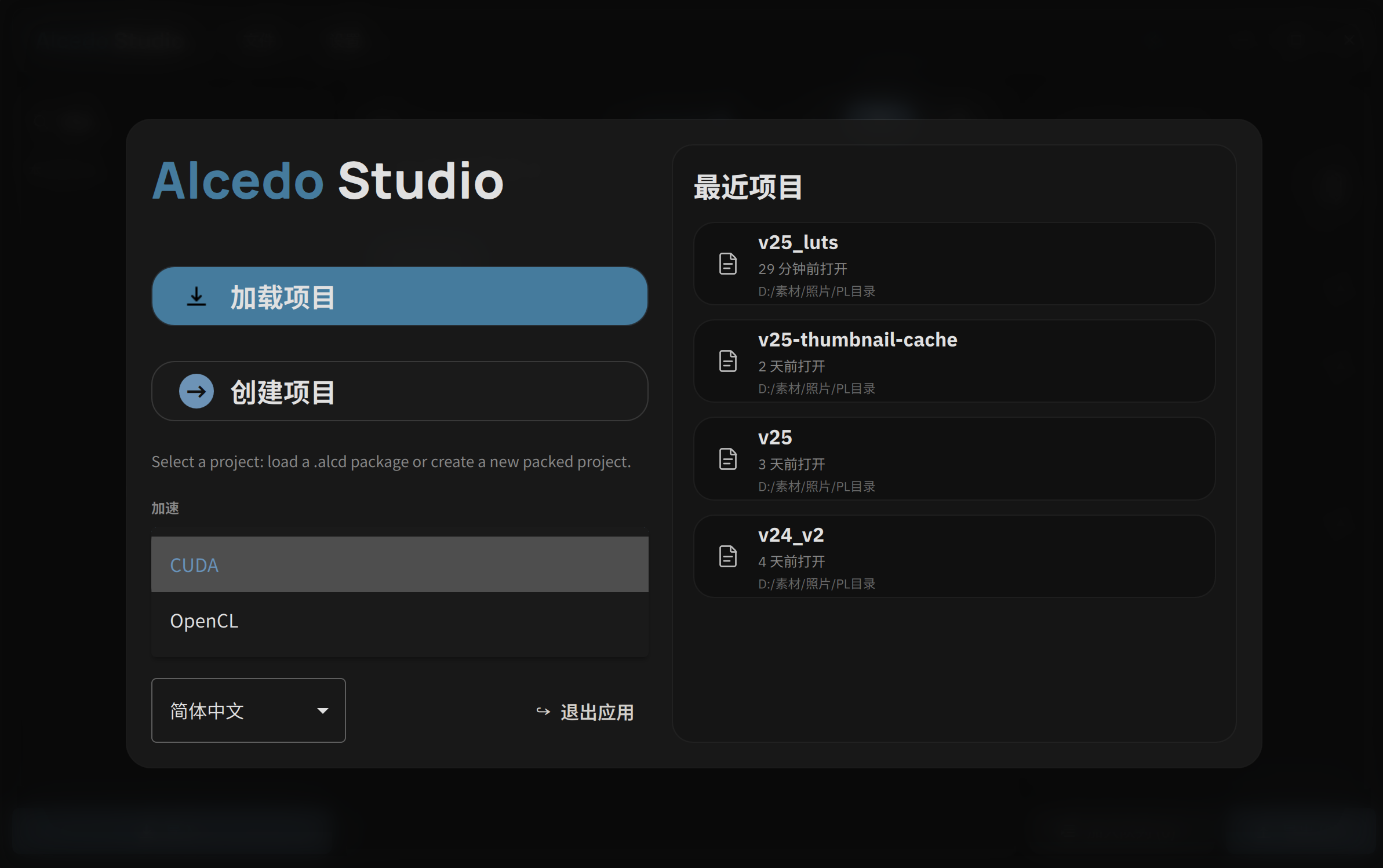Open recent project v25_luts

click(x=954, y=264)
